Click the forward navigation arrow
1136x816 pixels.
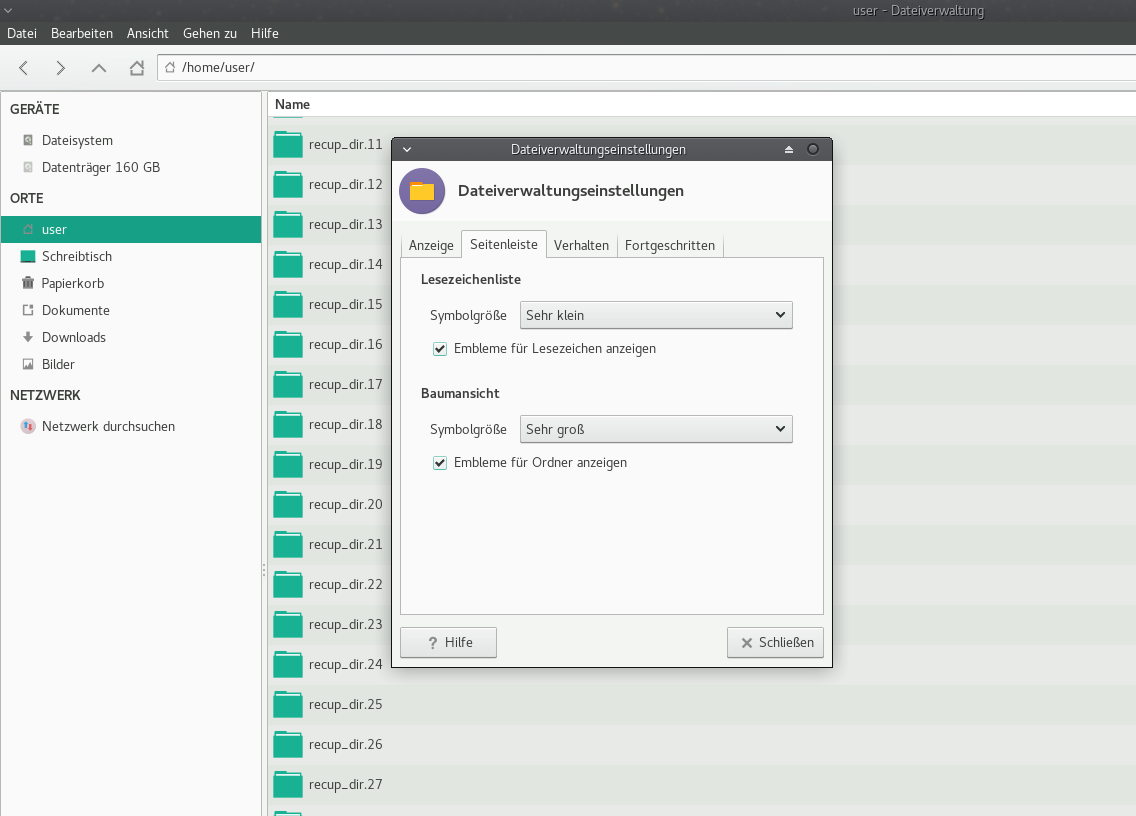click(61, 68)
